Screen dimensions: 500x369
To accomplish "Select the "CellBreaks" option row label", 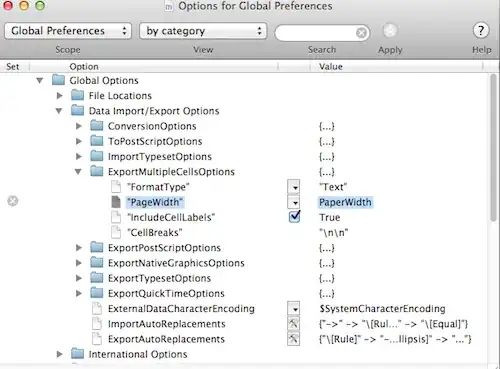I will point(155,233).
